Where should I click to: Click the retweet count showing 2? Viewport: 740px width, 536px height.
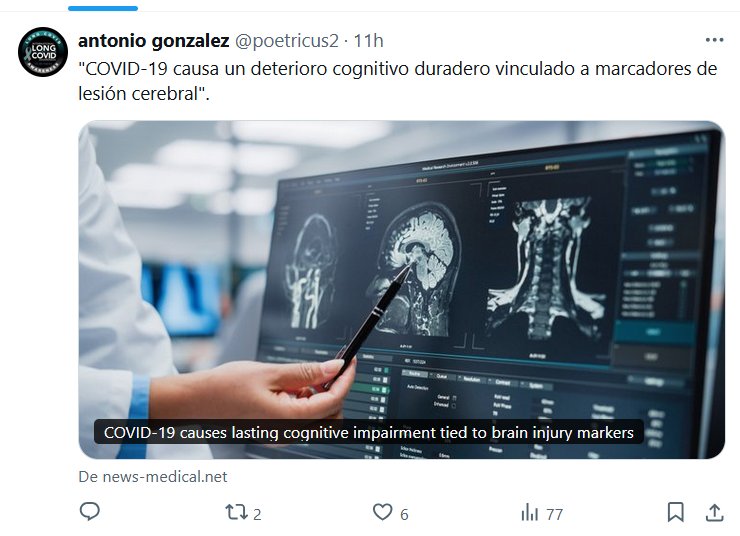257,514
